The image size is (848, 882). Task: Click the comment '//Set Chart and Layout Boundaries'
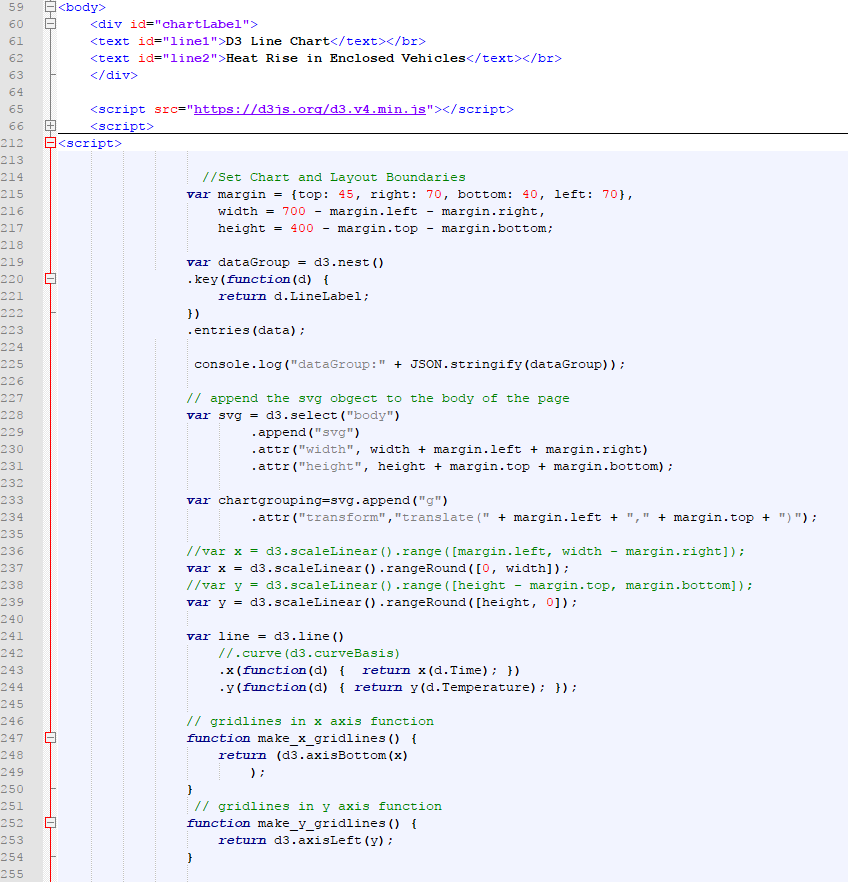point(334,177)
